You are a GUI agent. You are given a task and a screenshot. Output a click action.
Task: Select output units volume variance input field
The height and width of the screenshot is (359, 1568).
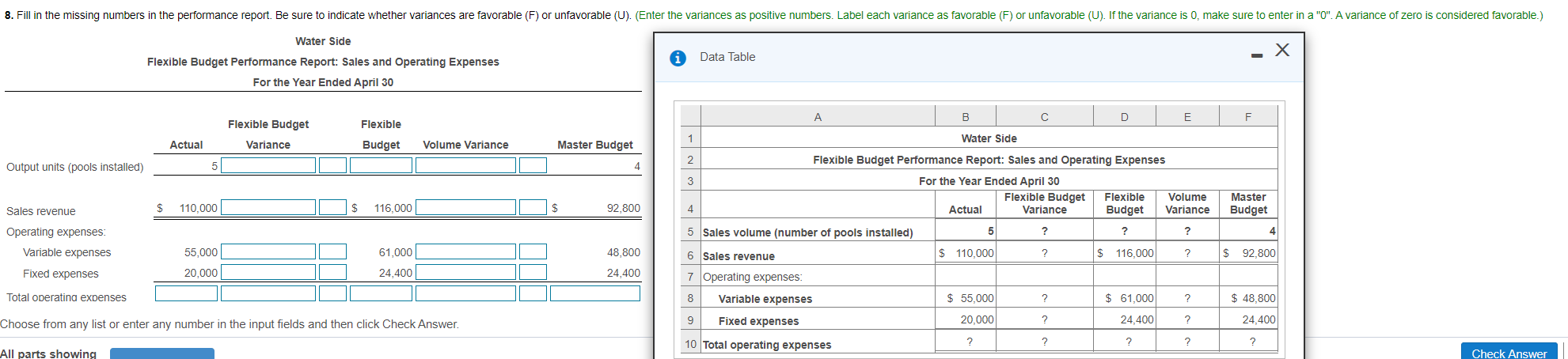coord(465,165)
